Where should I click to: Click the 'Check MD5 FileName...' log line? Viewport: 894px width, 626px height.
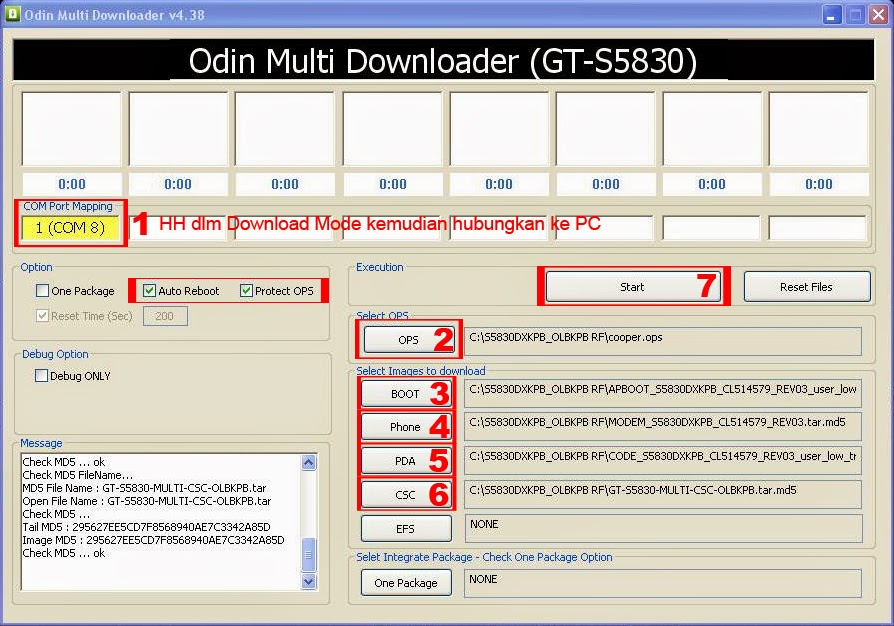tap(78, 475)
